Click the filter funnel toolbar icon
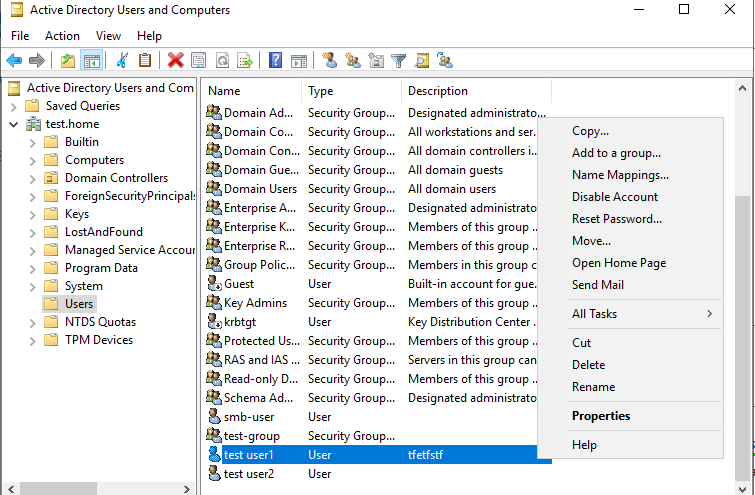 399,61
